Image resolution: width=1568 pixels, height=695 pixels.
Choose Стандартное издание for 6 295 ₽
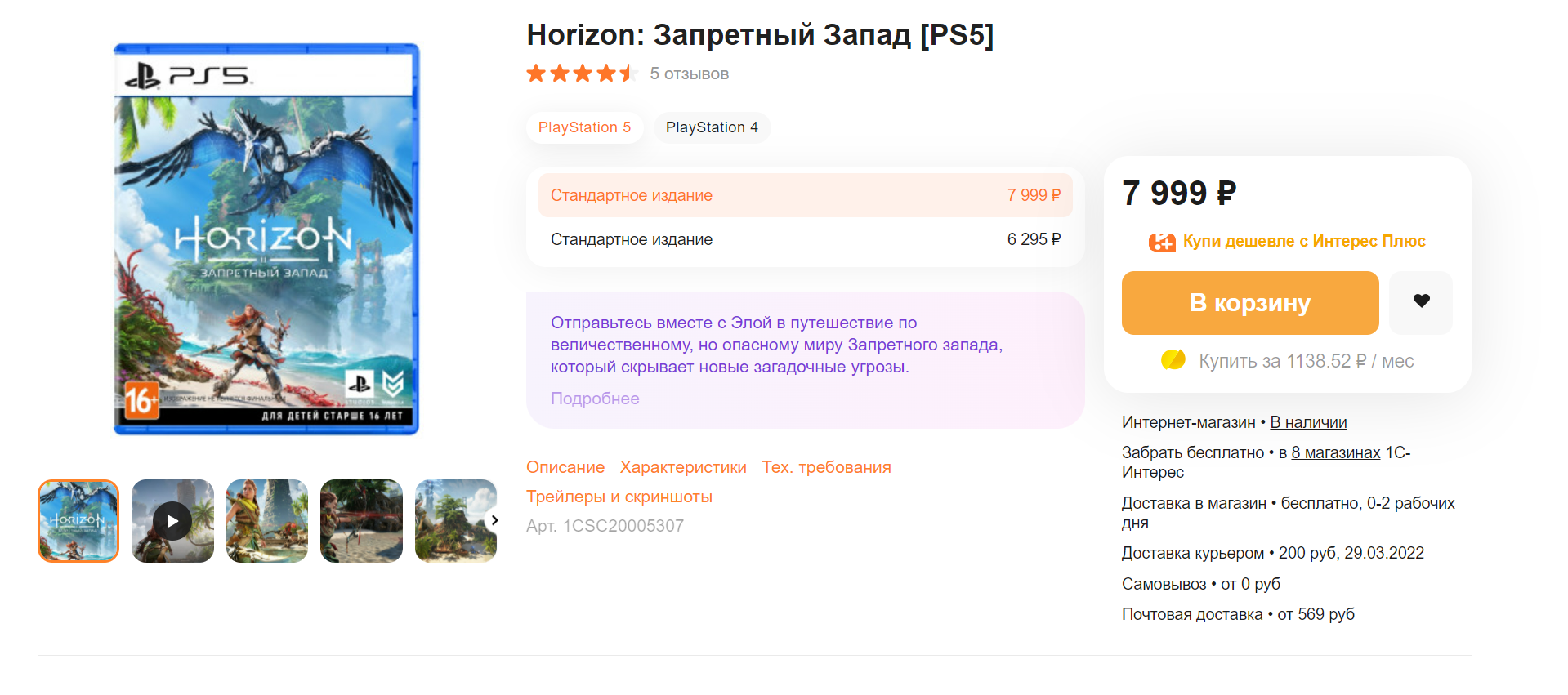click(805, 239)
